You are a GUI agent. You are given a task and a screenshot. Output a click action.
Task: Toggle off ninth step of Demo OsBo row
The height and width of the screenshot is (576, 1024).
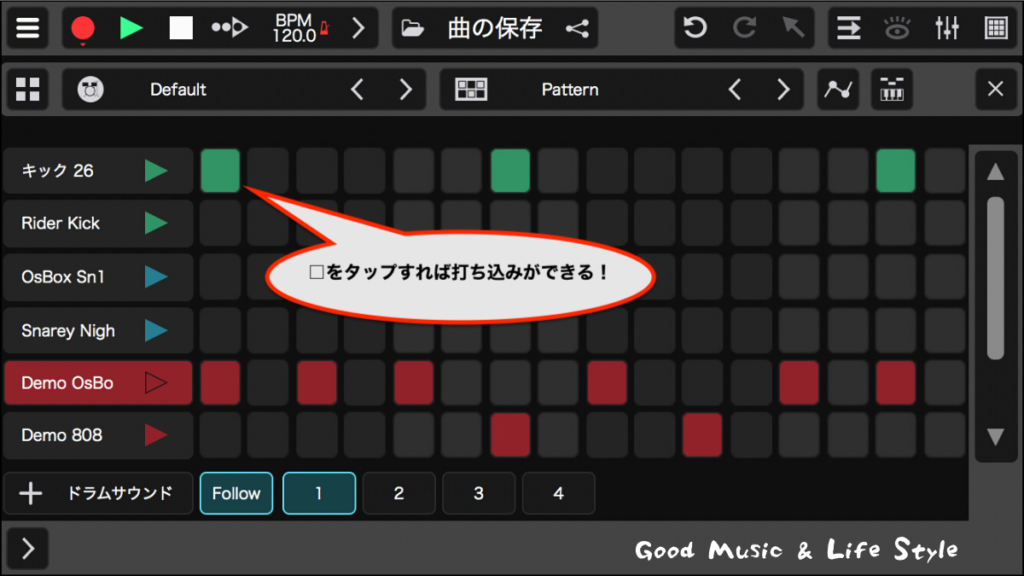[x=607, y=383]
